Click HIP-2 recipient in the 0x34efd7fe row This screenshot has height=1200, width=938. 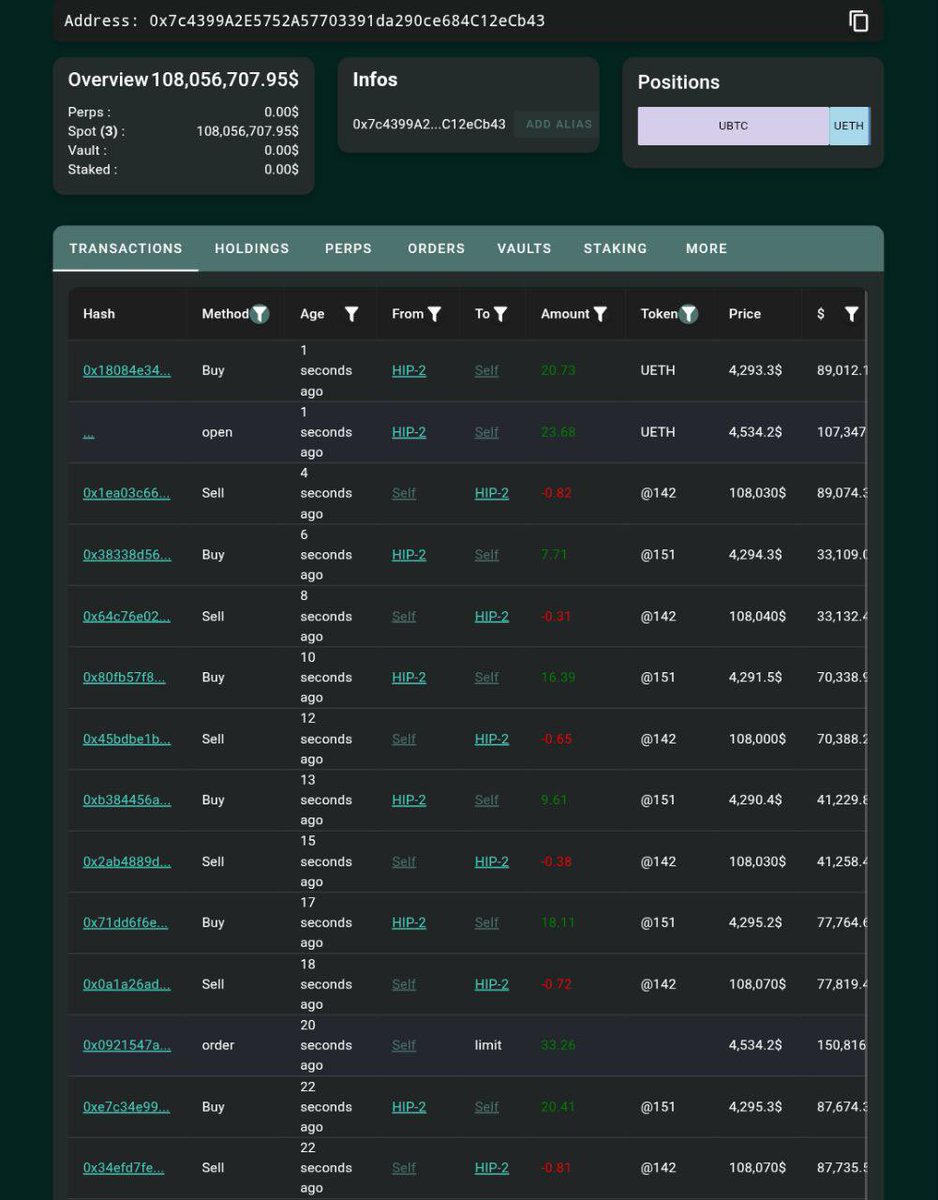492,1168
